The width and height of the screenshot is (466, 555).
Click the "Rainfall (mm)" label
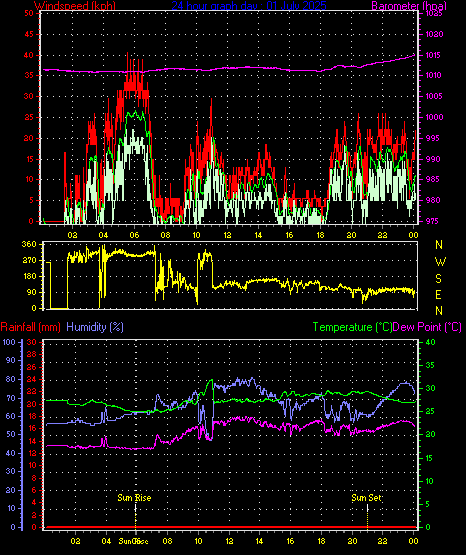[x=30, y=327]
